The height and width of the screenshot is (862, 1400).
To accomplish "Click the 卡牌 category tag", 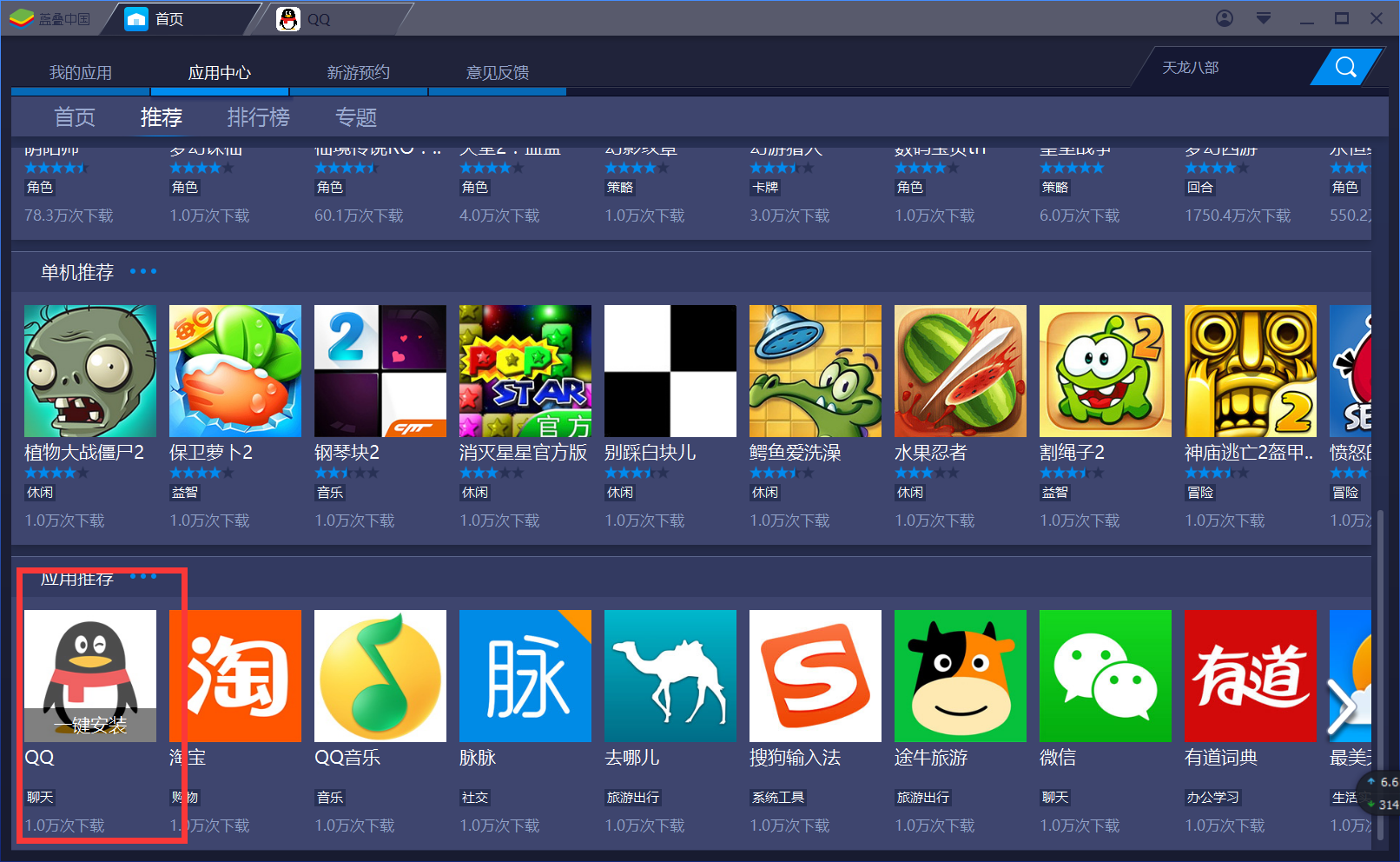I will pyautogui.click(x=765, y=188).
